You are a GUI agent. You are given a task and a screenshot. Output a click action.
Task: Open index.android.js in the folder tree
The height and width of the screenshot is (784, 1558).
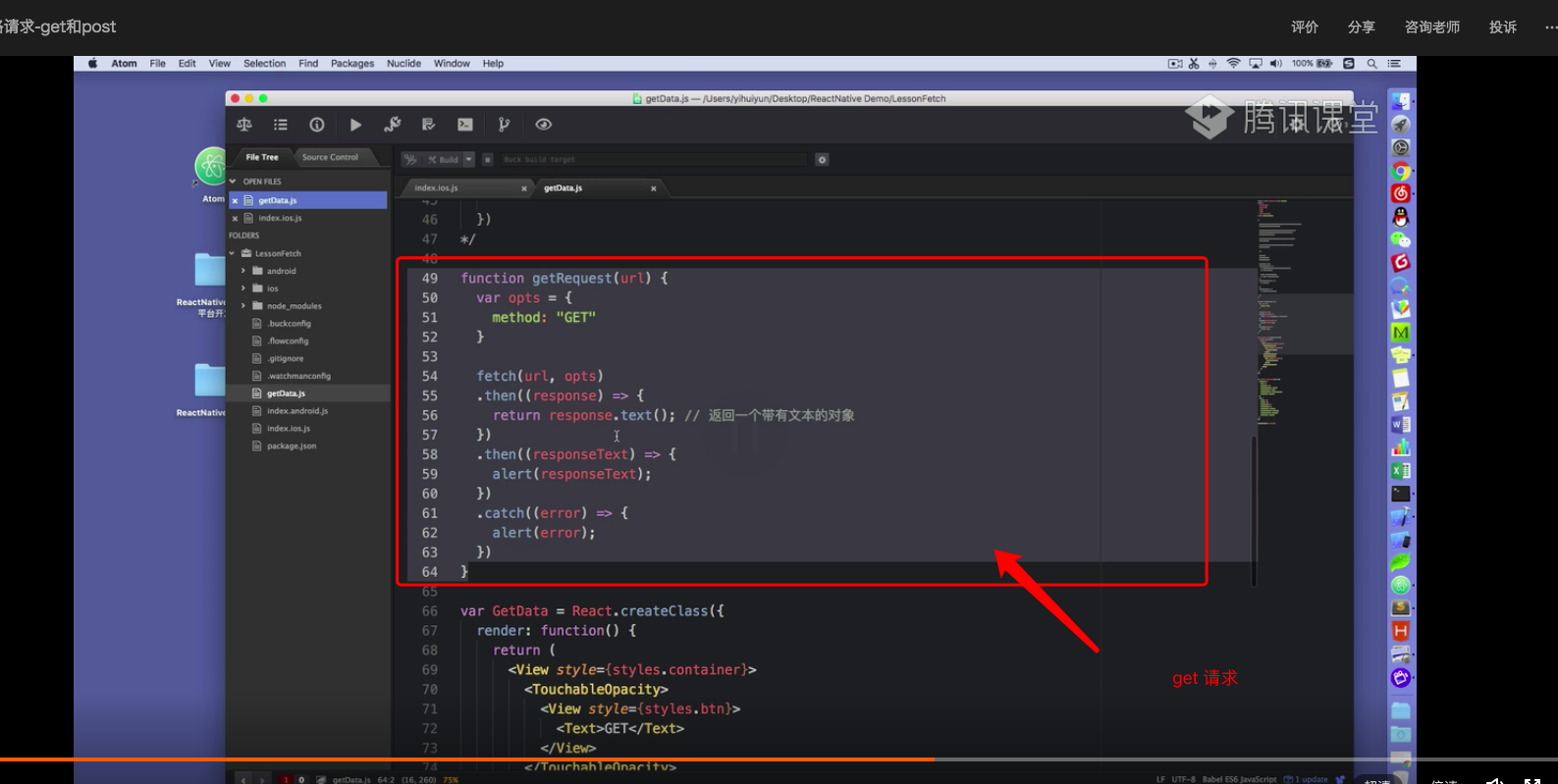click(296, 411)
